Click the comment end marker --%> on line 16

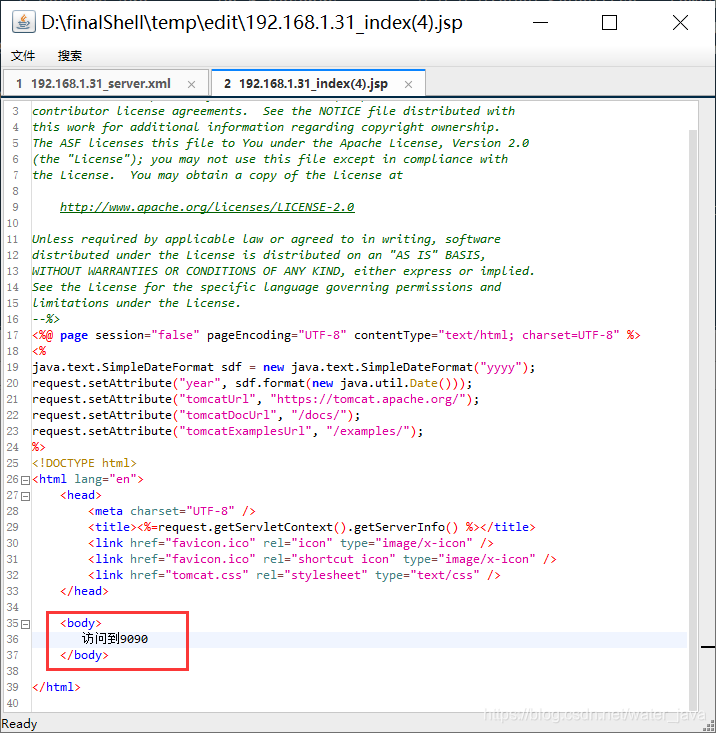[46, 319]
